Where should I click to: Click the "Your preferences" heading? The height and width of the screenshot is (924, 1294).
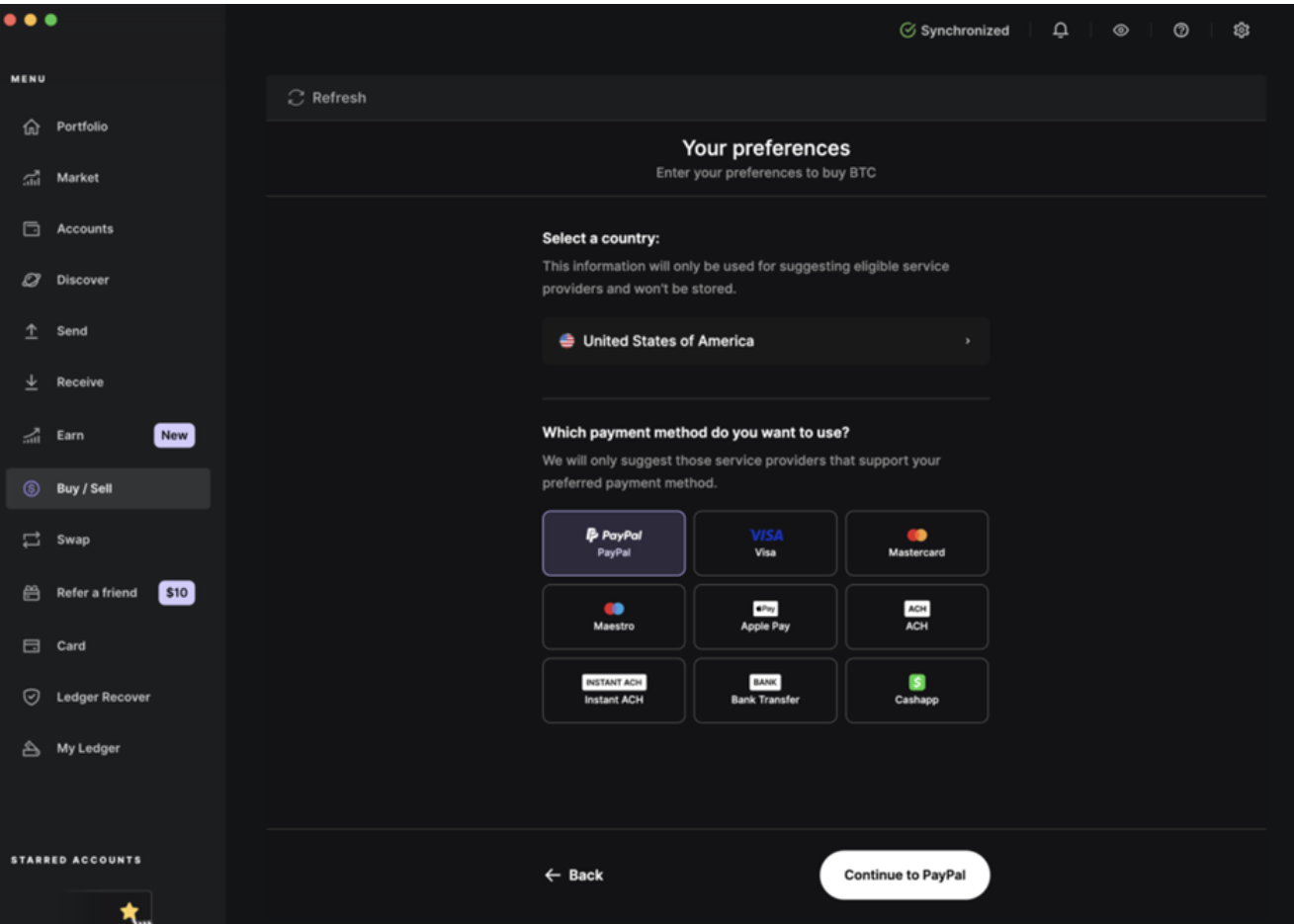766,148
